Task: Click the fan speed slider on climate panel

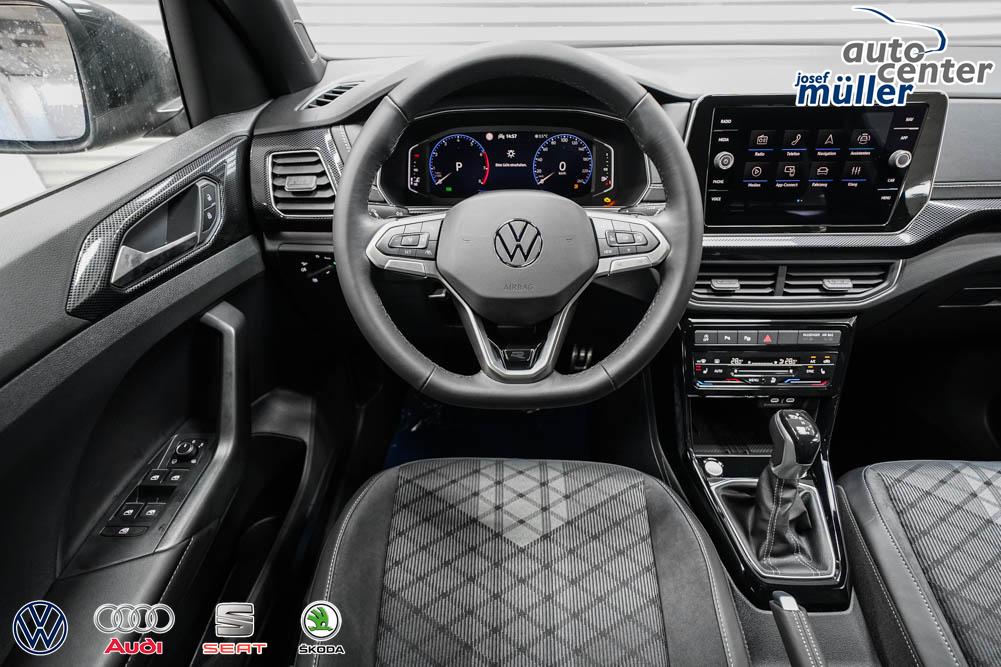Action: point(767,371)
